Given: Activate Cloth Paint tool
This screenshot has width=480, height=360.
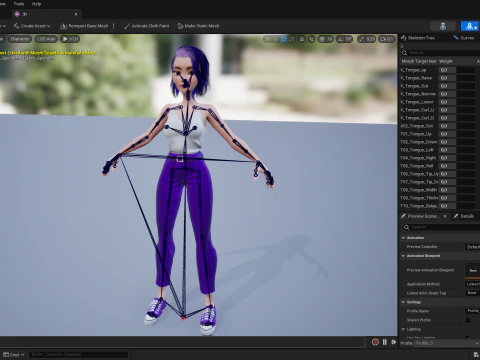Looking at the screenshot, I should click(x=147, y=26).
